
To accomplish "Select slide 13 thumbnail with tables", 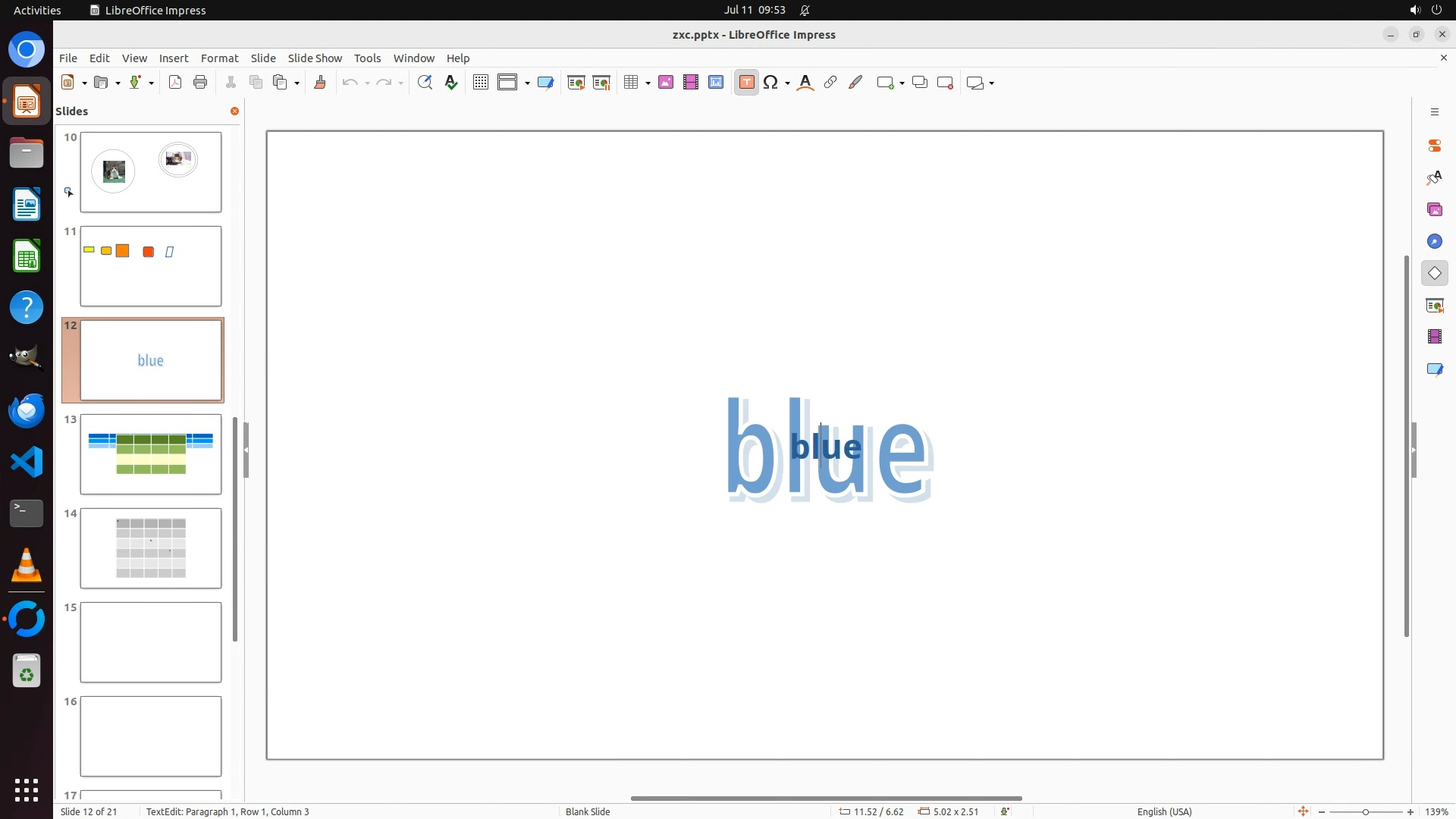I will (x=151, y=454).
